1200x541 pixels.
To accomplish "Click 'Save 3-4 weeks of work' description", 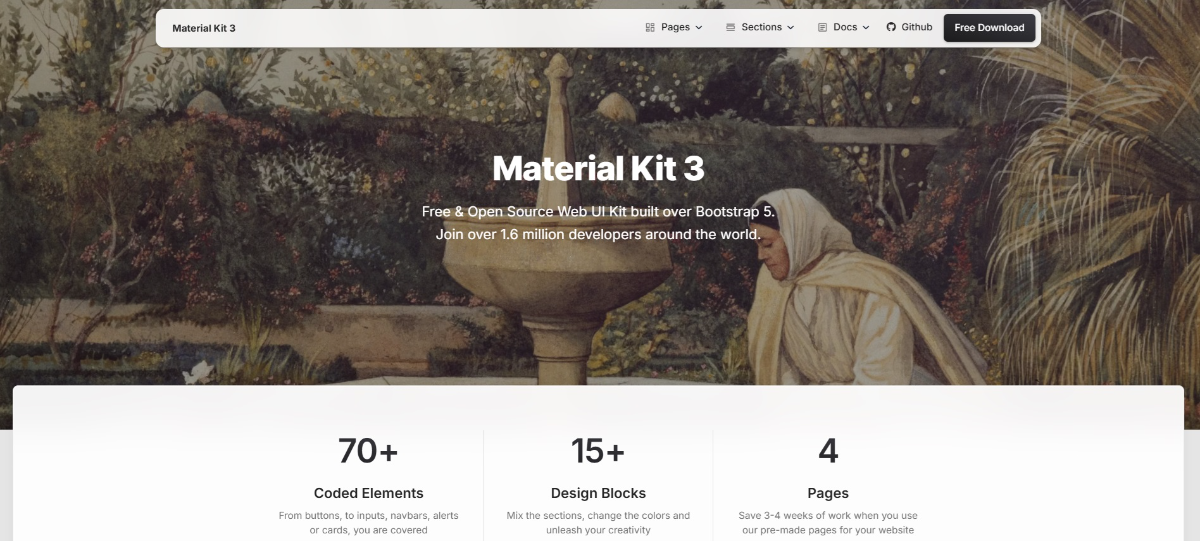I will (x=828, y=523).
